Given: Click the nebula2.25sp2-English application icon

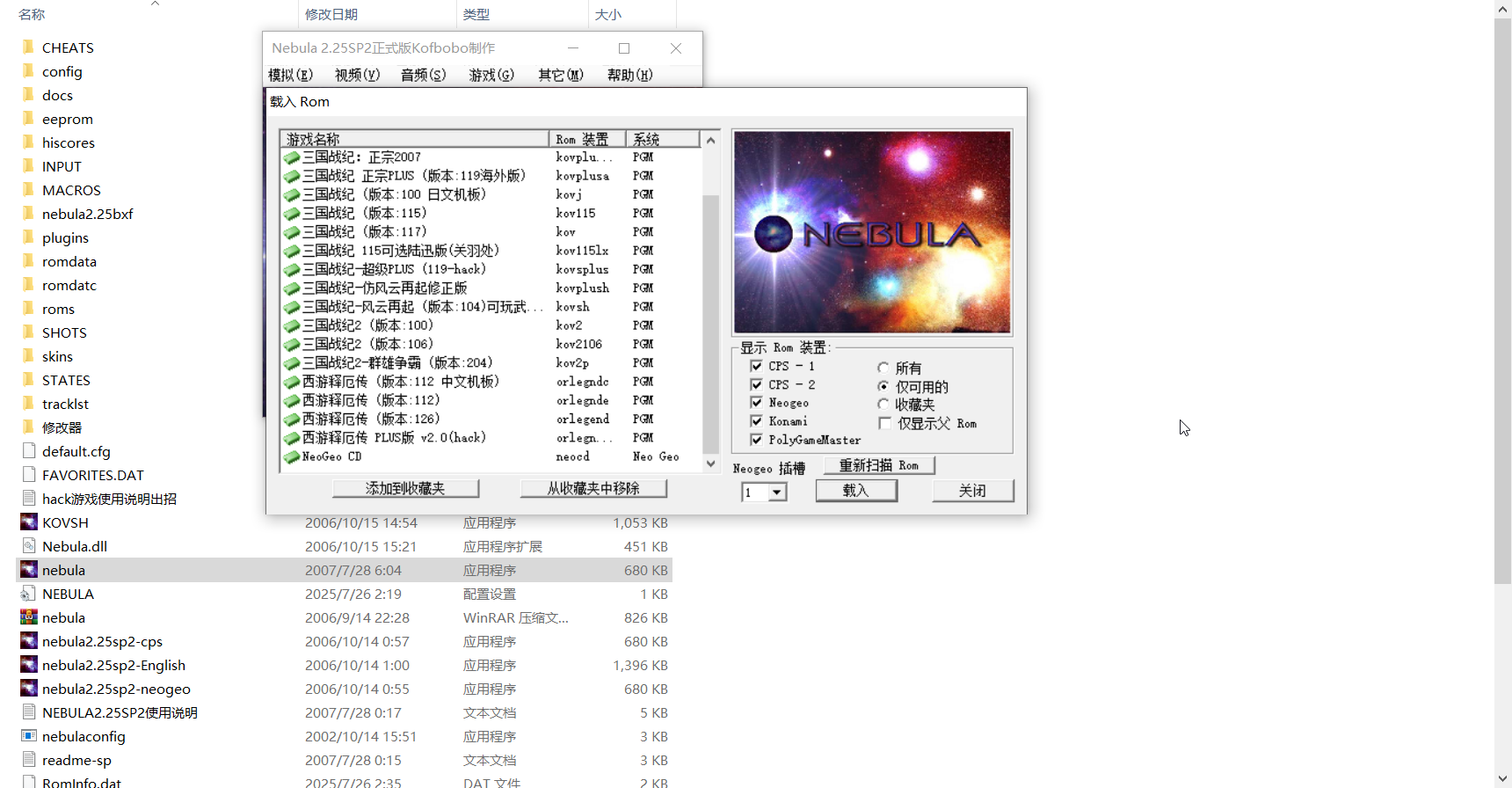Looking at the screenshot, I should [29, 665].
